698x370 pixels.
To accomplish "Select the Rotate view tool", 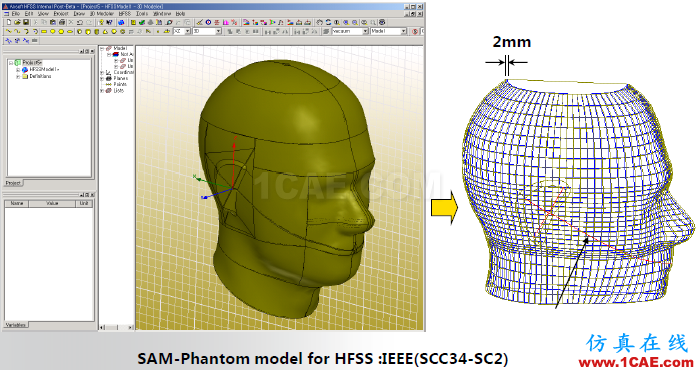I will pyautogui.click(x=328, y=22).
